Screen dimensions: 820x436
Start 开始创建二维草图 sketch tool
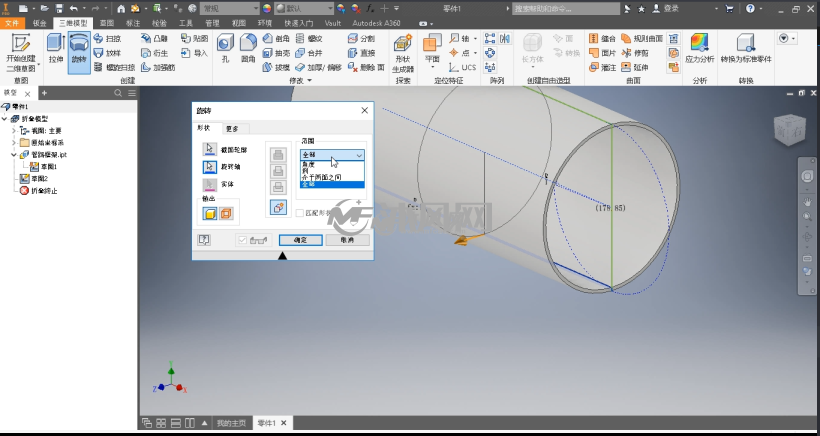coord(21,53)
